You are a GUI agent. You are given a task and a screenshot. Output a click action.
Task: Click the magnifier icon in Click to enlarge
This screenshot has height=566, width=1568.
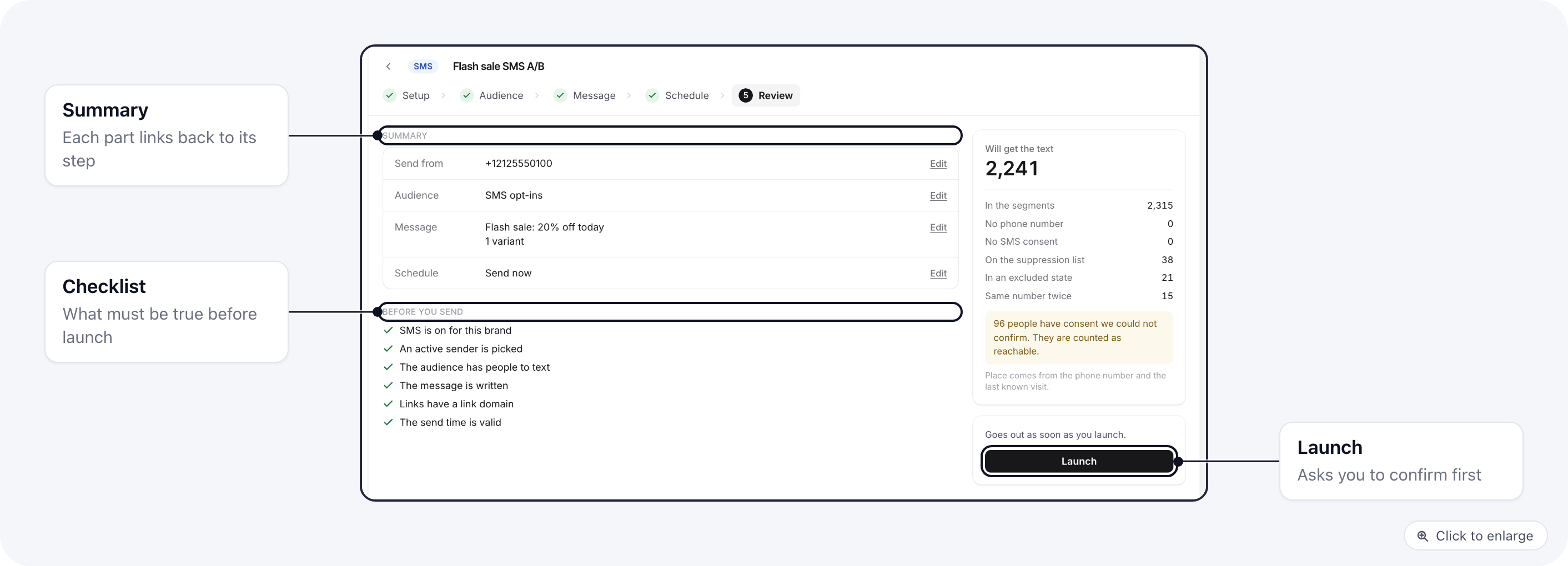pos(1423,536)
